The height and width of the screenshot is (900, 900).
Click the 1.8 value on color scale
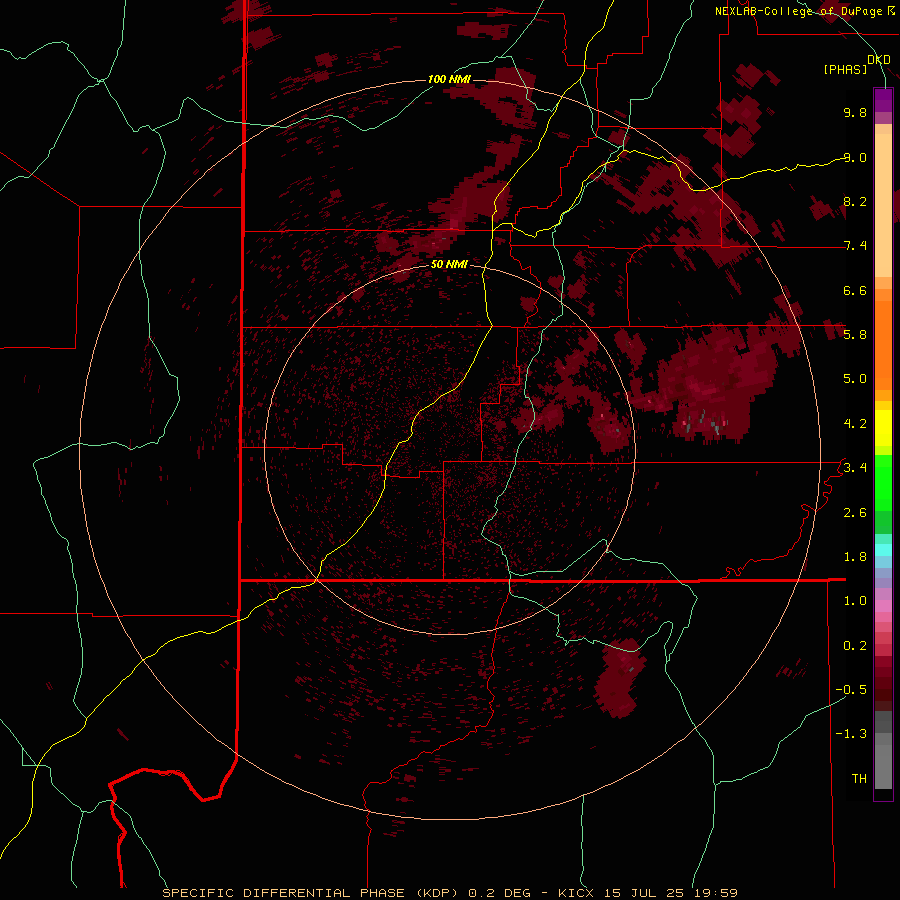(x=855, y=557)
